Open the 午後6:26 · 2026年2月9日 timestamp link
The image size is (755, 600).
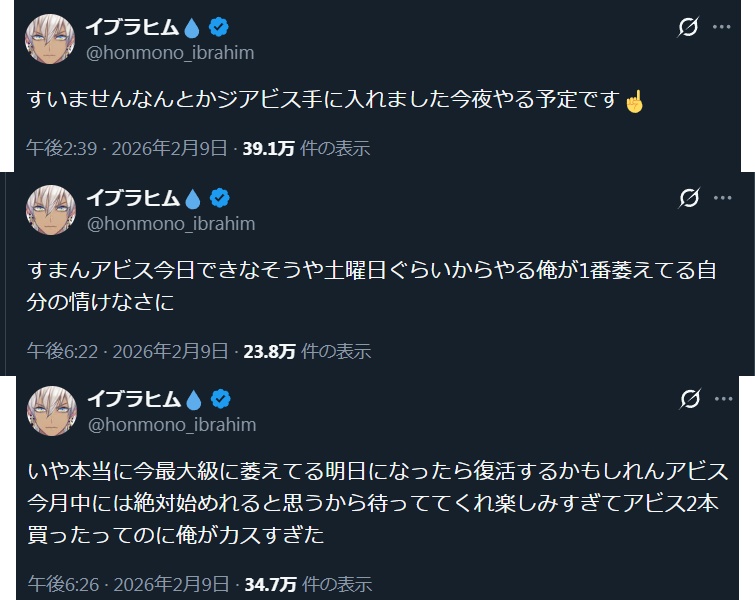[x=129, y=582]
